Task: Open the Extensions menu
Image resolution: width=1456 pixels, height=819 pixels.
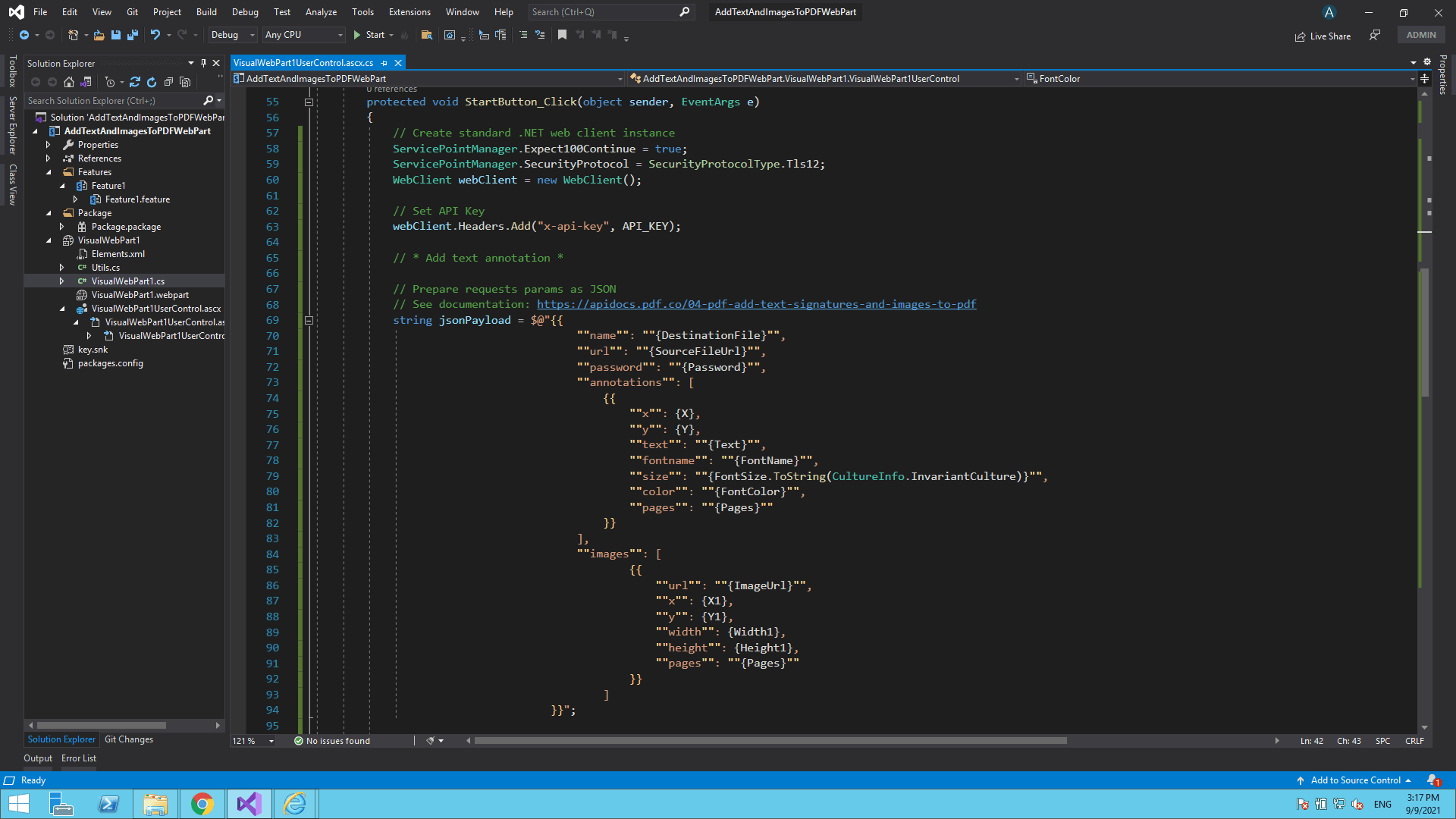Action: coord(409,12)
